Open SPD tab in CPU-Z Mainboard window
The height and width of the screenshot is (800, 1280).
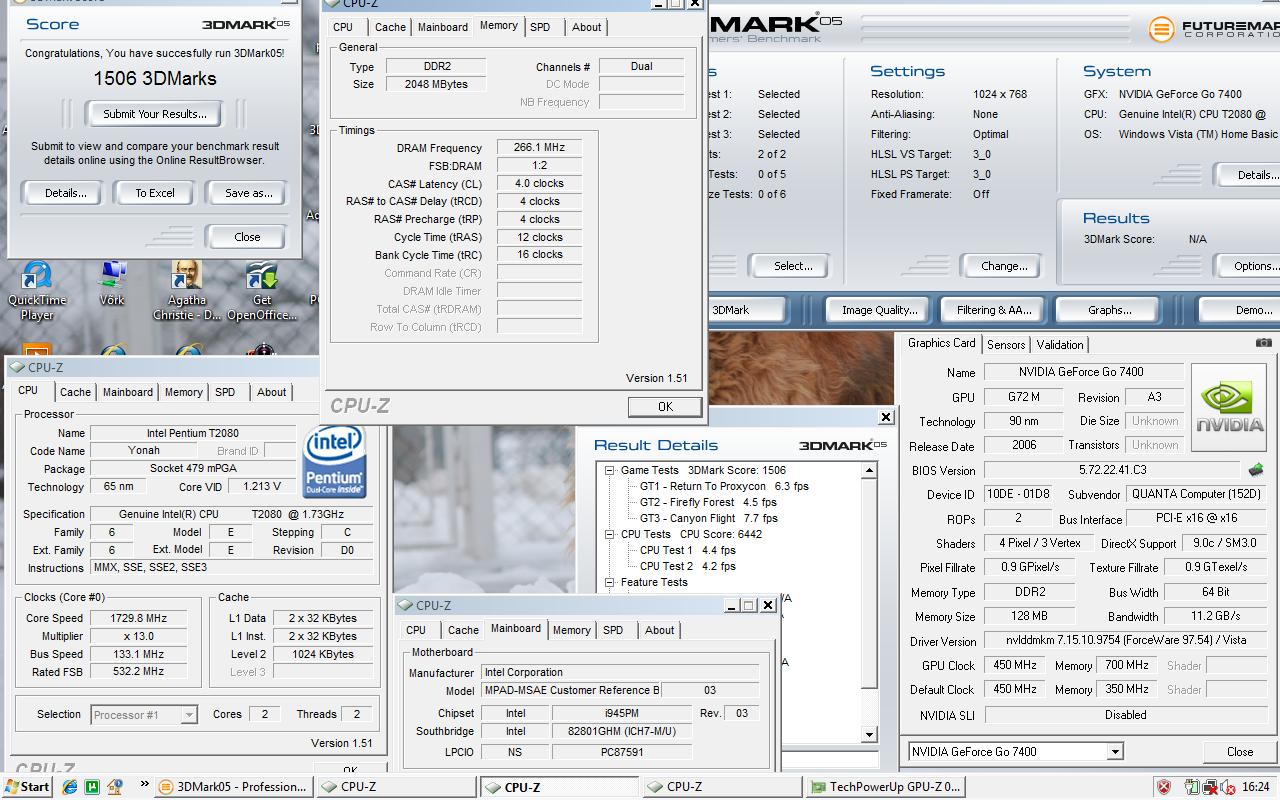click(613, 630)
